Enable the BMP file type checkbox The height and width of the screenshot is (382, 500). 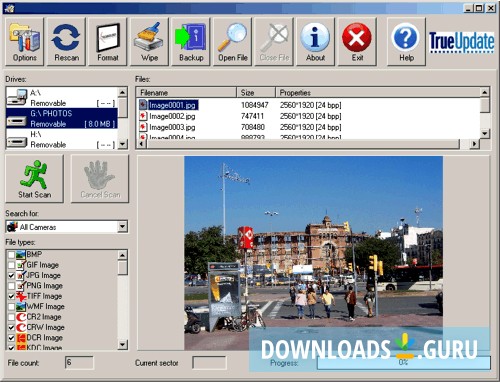pyautogui.click(x=11, y=255)
